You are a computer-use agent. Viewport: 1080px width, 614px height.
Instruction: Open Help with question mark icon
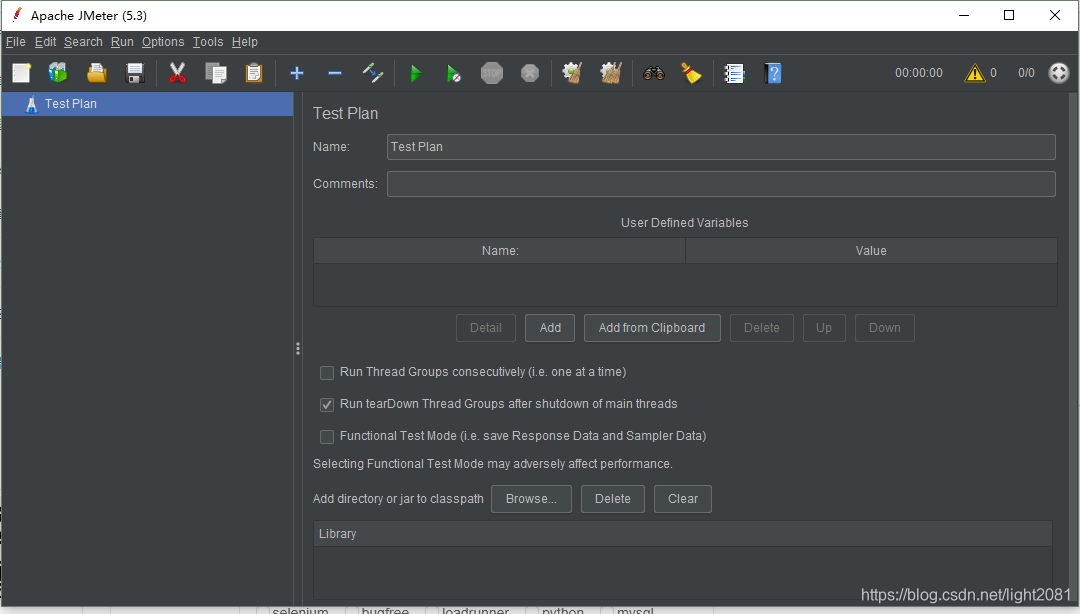click(x=773, y=73)
